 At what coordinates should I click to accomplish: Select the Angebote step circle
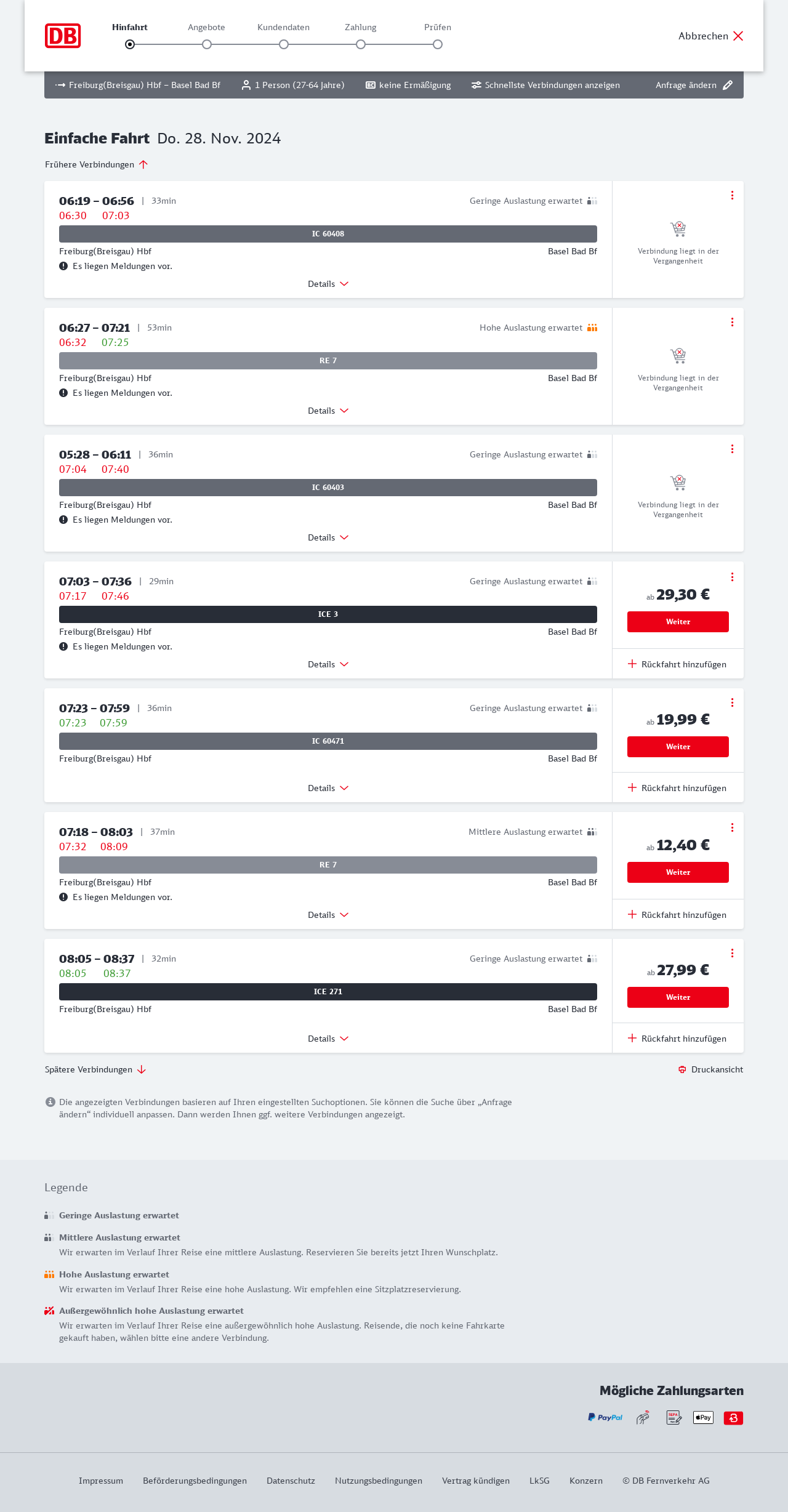(x=207, y=44)
